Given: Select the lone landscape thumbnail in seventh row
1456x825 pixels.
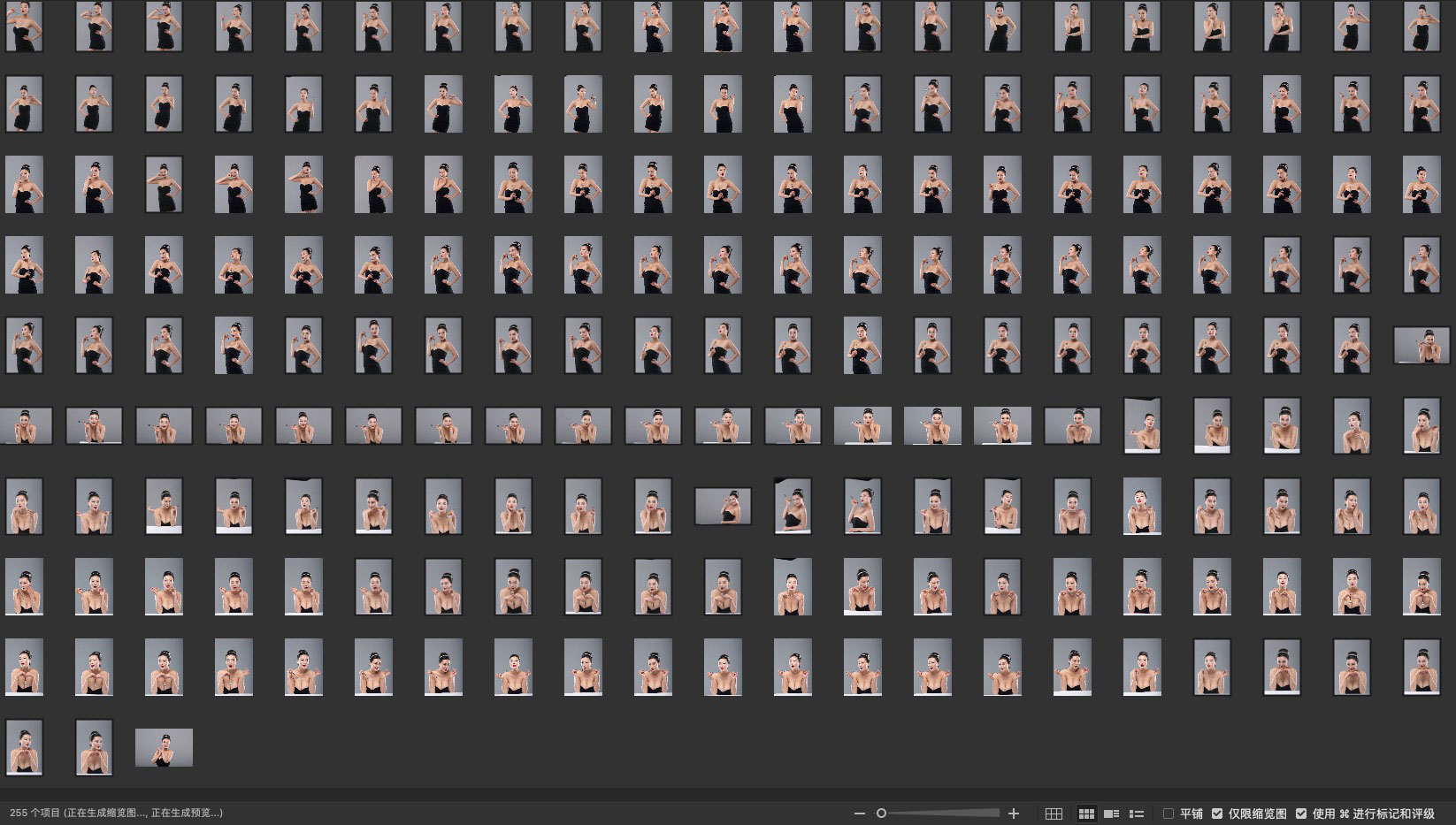Looking at the screenshot, I should tap(723, 506).
